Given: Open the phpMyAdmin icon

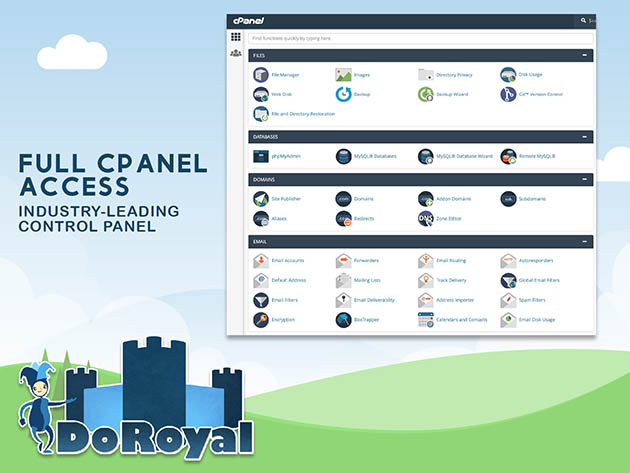Looking at the screenshot, I should point(261,156).
